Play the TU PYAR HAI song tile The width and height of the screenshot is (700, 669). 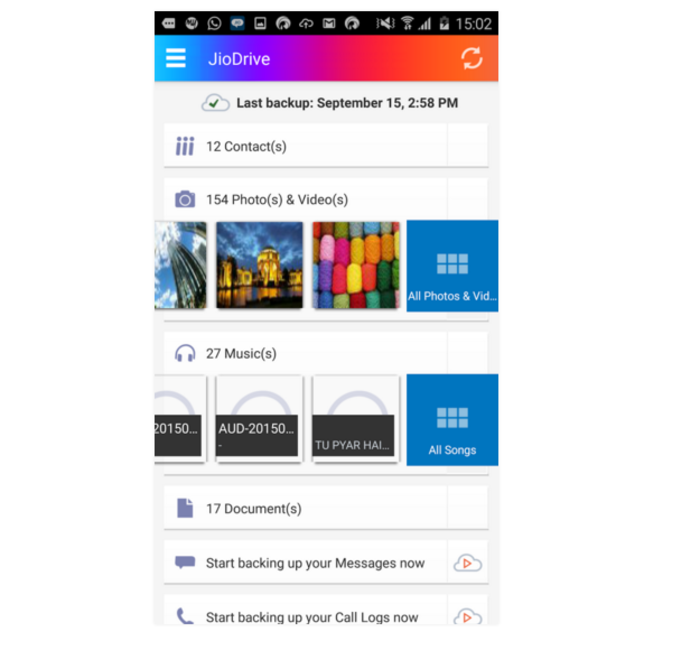pyautogui.click(x=356, y=419)
